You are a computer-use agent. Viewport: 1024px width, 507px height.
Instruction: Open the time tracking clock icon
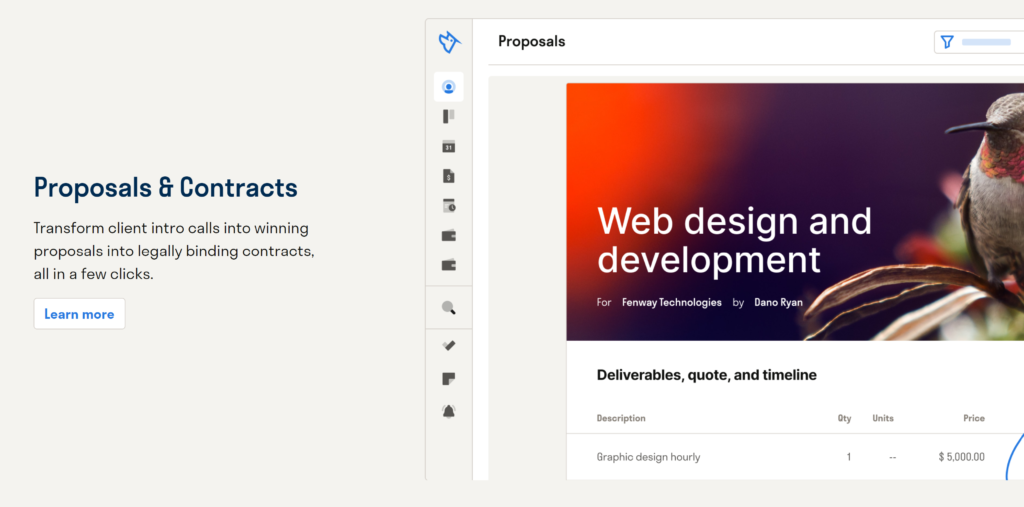449,206
